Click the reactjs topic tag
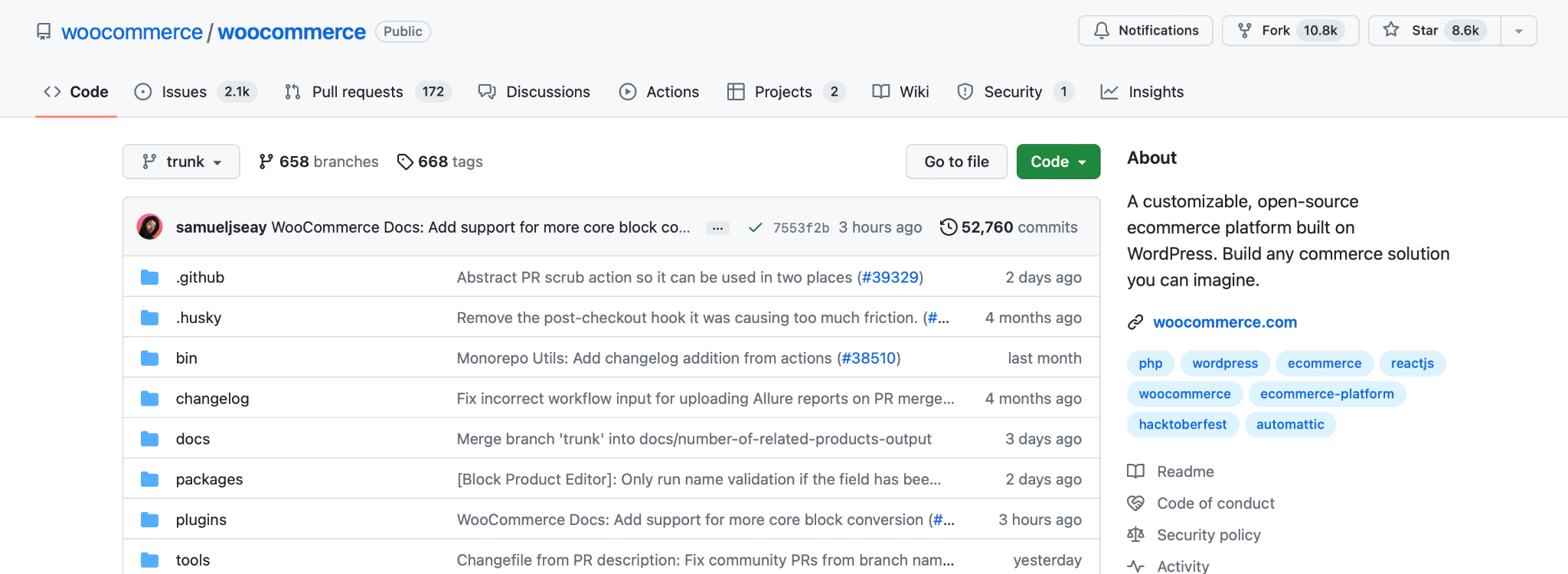 pyautogui.click(x=1413, y=364)
